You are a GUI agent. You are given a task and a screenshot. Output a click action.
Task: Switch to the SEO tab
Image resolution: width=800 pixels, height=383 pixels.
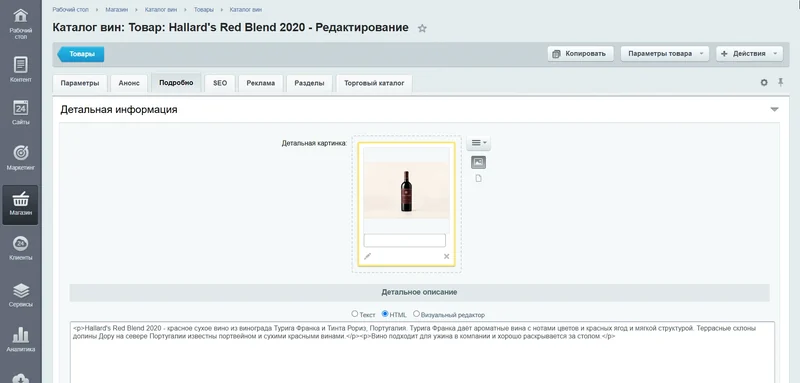tap(220, 83)
